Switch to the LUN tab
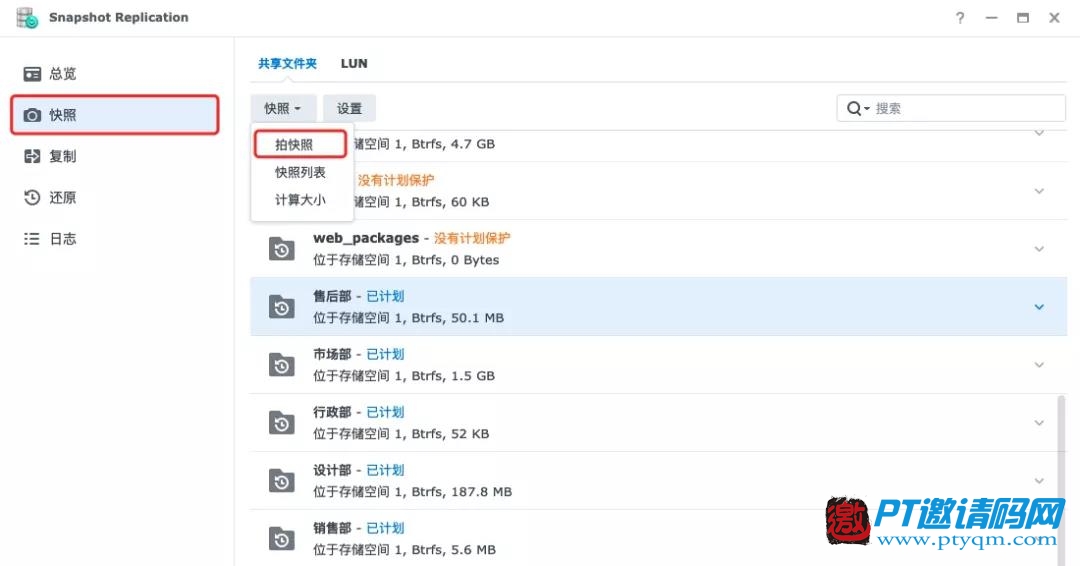This screenshot has width=1080, height=566. 354,63
